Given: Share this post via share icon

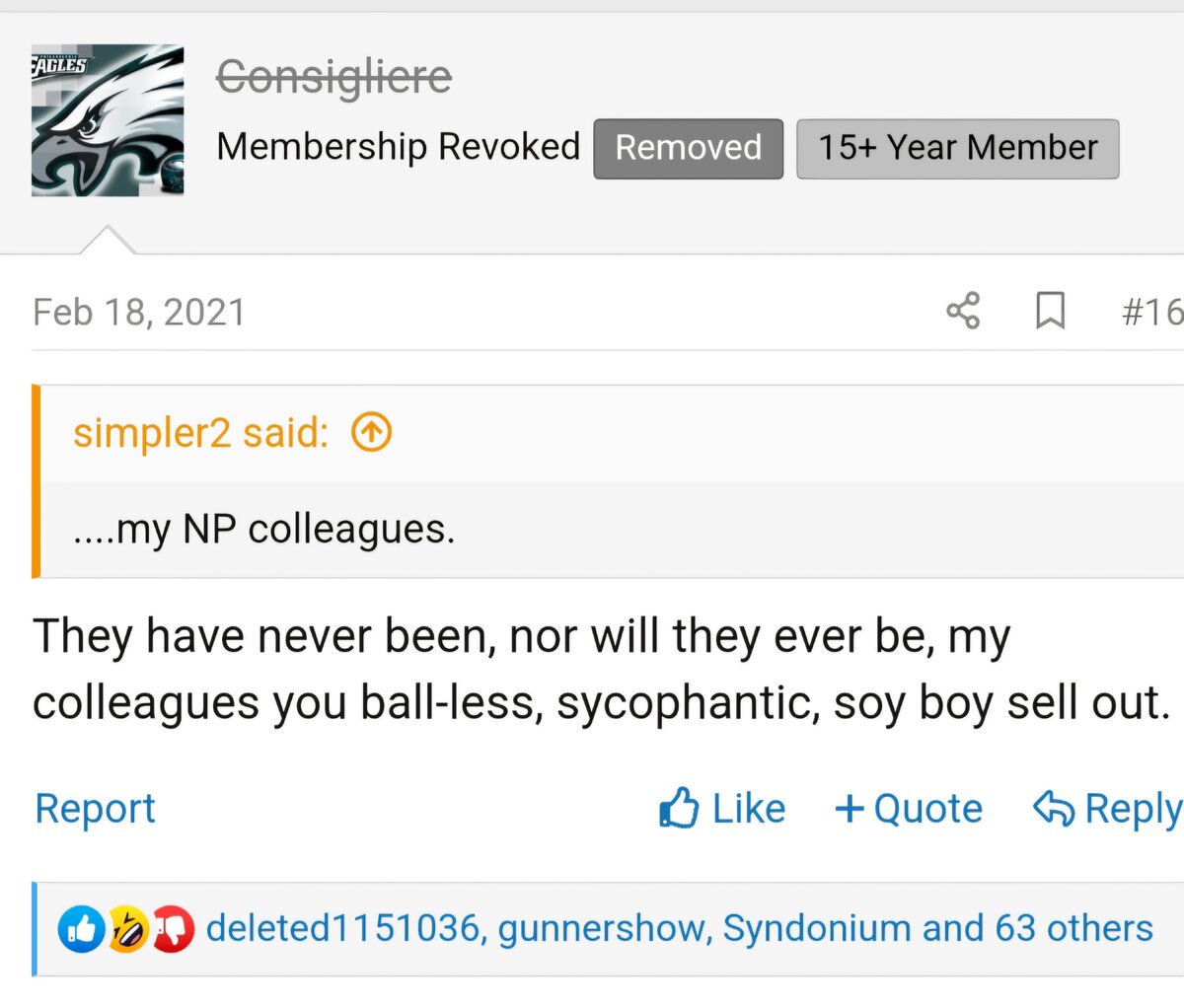Looking at the screenshot, I should pyautogui.click(x=963, y=311).
